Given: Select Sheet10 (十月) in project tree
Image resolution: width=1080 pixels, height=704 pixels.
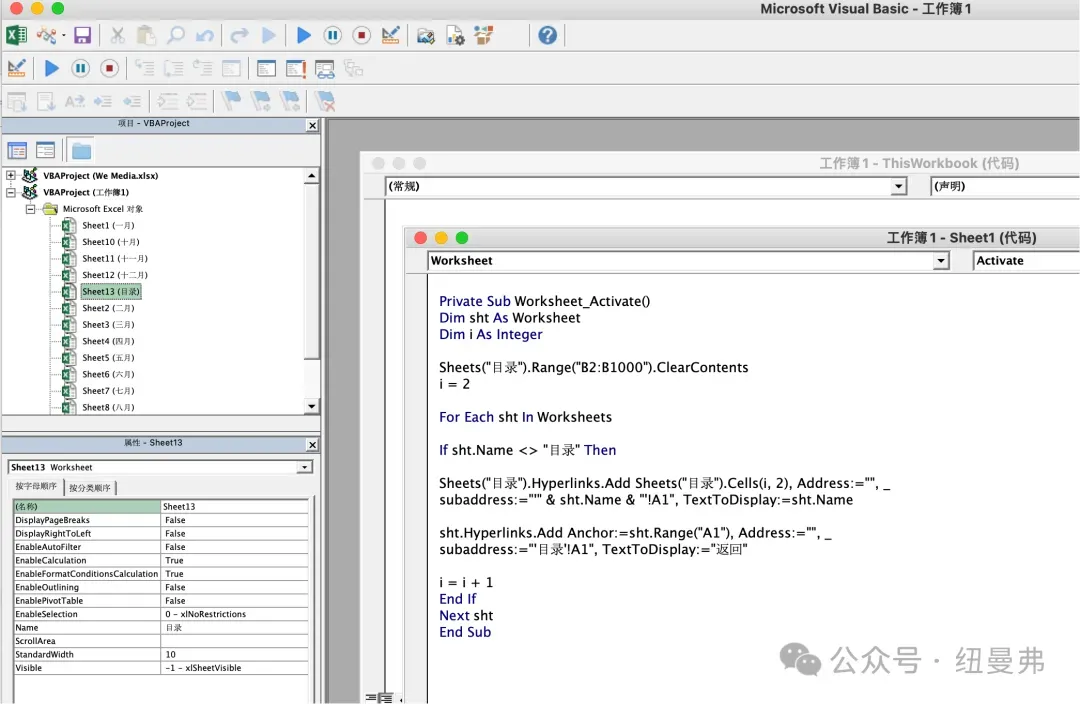Looking at the screenshot, I should coord(110,242).
